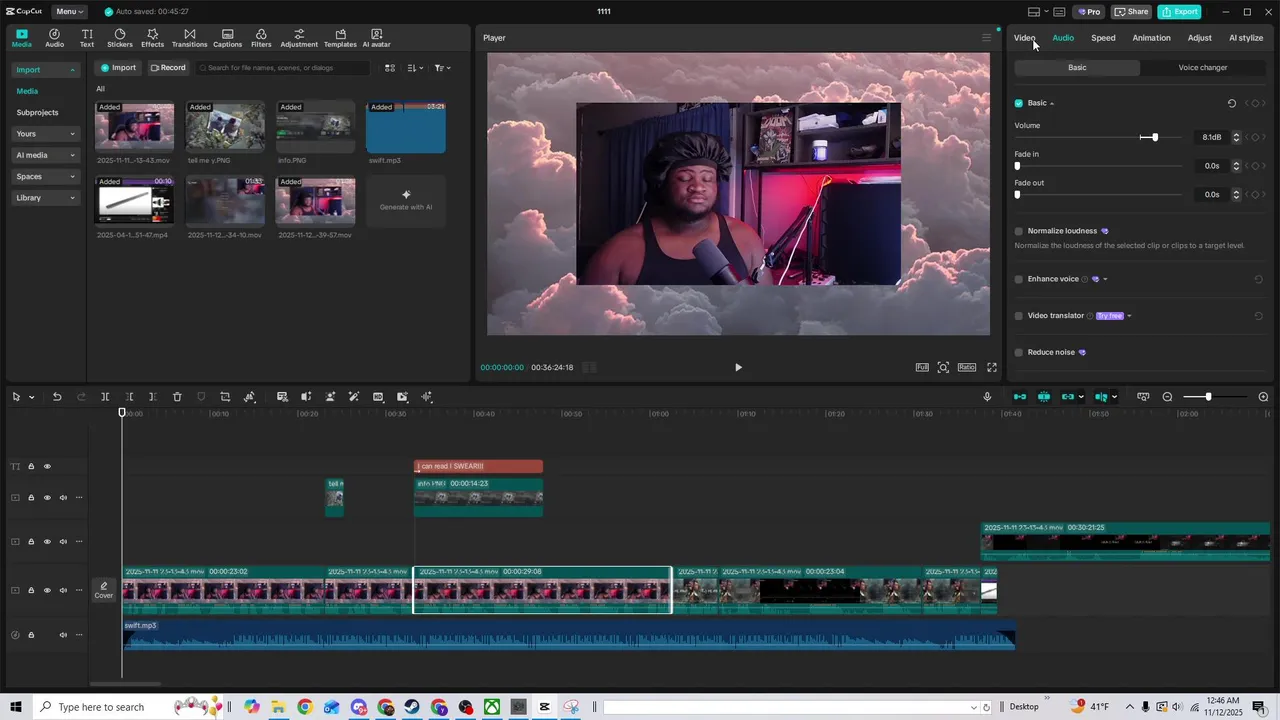Lock the swift.mp3 audio track
Viewport: 1280px width, 720px height.
point(31,635)
